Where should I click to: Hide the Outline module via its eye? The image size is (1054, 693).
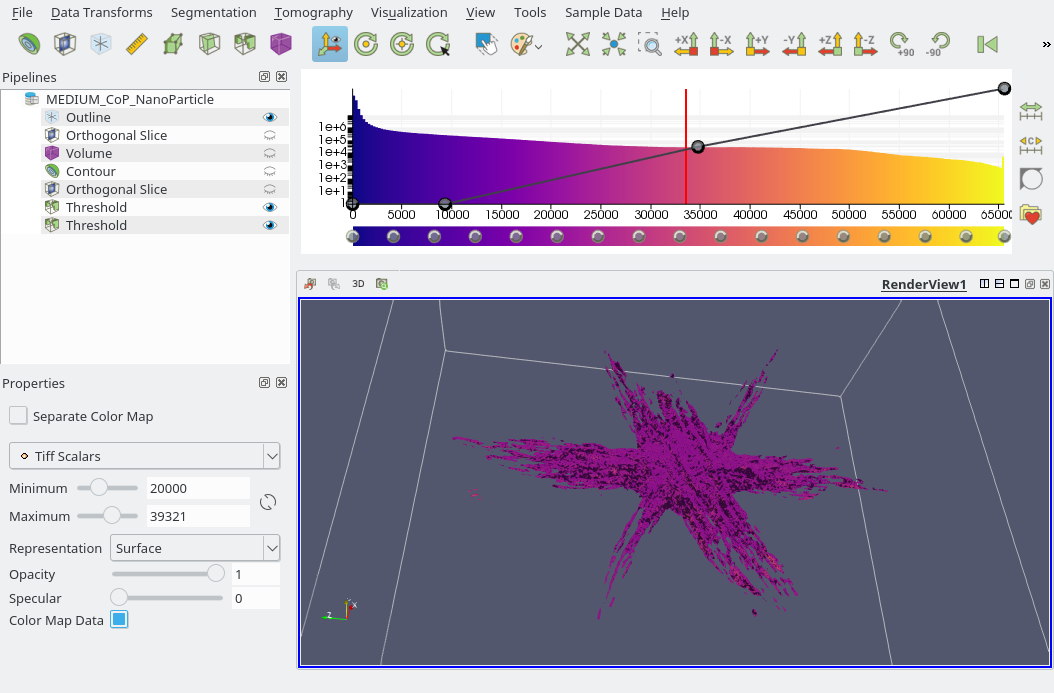tap(270, 117)
